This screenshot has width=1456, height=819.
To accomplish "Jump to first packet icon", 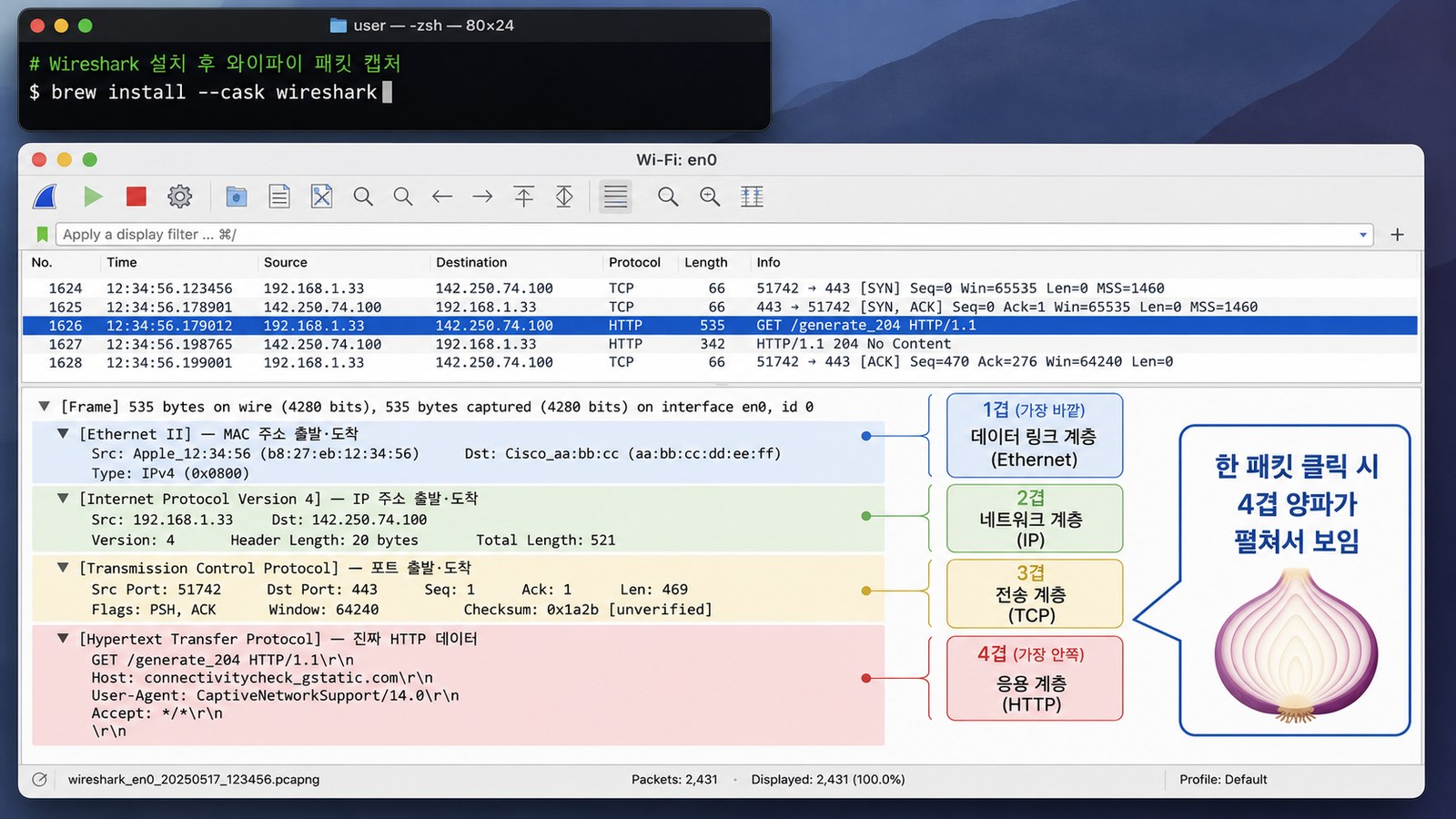I will [x=524, y=197].
